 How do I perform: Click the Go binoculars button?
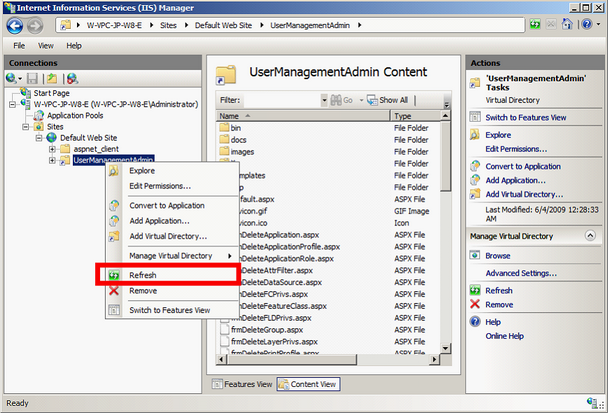342,100
